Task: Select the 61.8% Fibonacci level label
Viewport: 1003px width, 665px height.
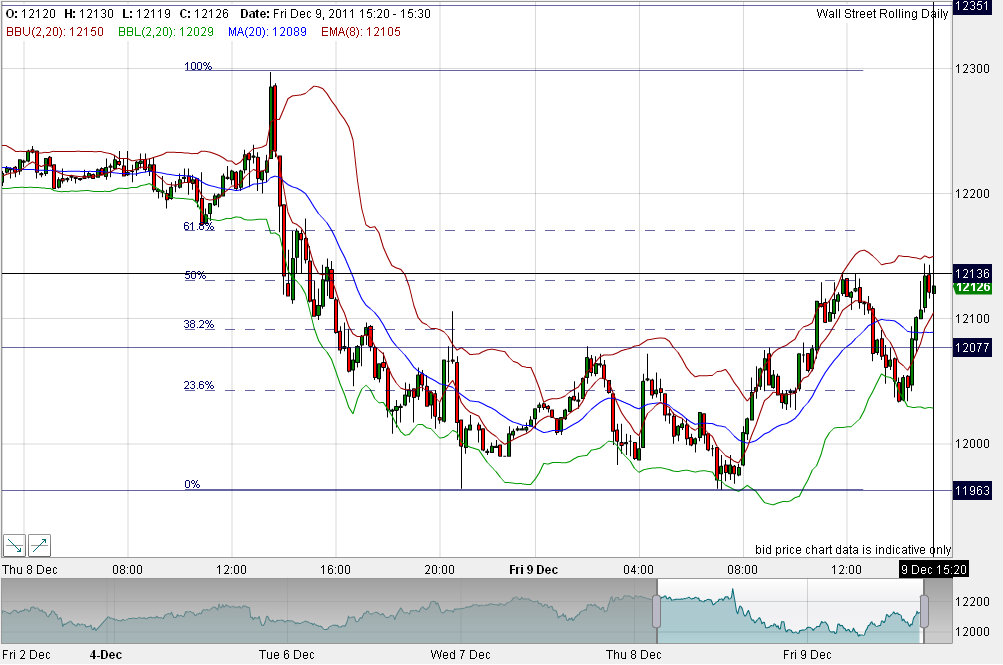Action: click(198, 227)
